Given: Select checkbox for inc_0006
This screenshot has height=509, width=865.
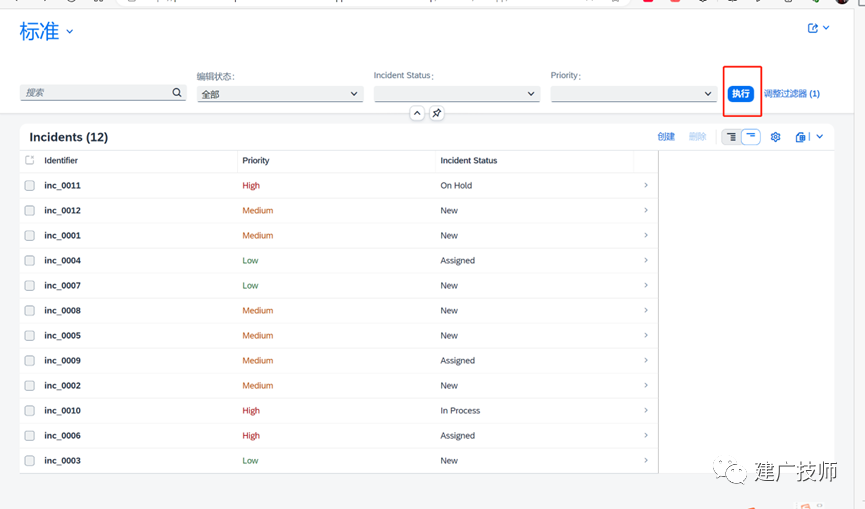Looking at the screenshot, I should point(30,436).
